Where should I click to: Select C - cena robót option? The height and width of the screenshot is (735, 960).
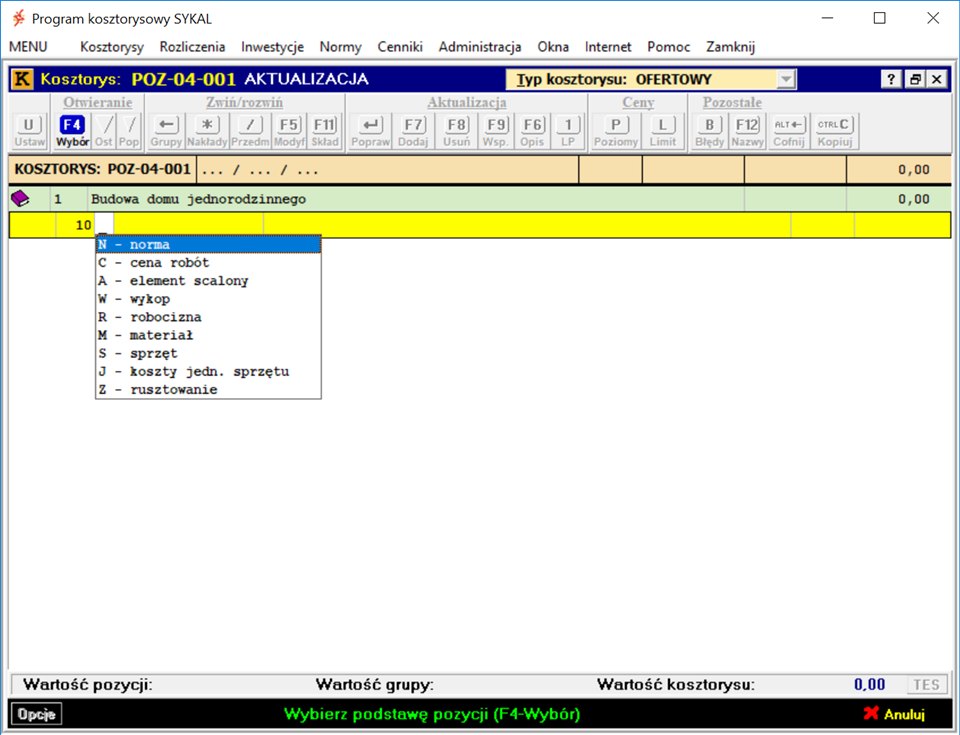pos(208,263)
